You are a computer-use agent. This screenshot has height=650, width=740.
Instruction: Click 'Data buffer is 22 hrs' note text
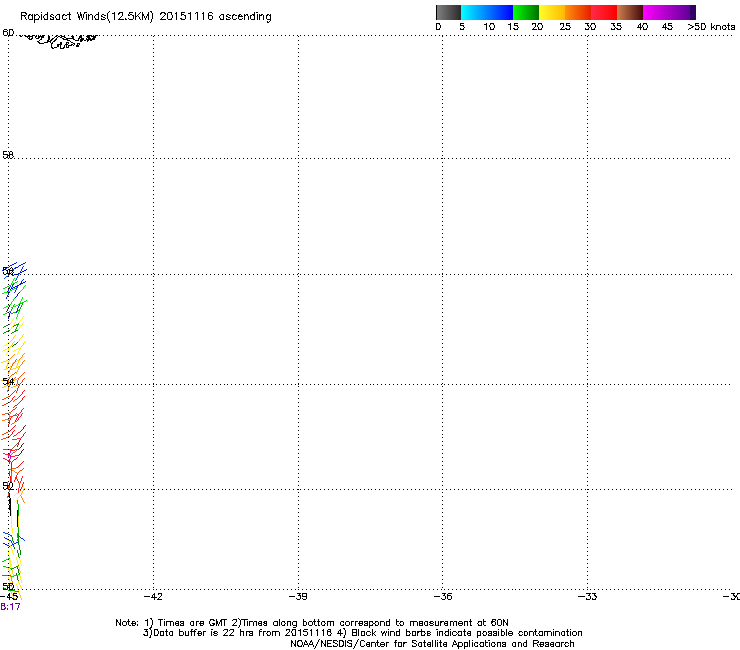click(195, 633)
